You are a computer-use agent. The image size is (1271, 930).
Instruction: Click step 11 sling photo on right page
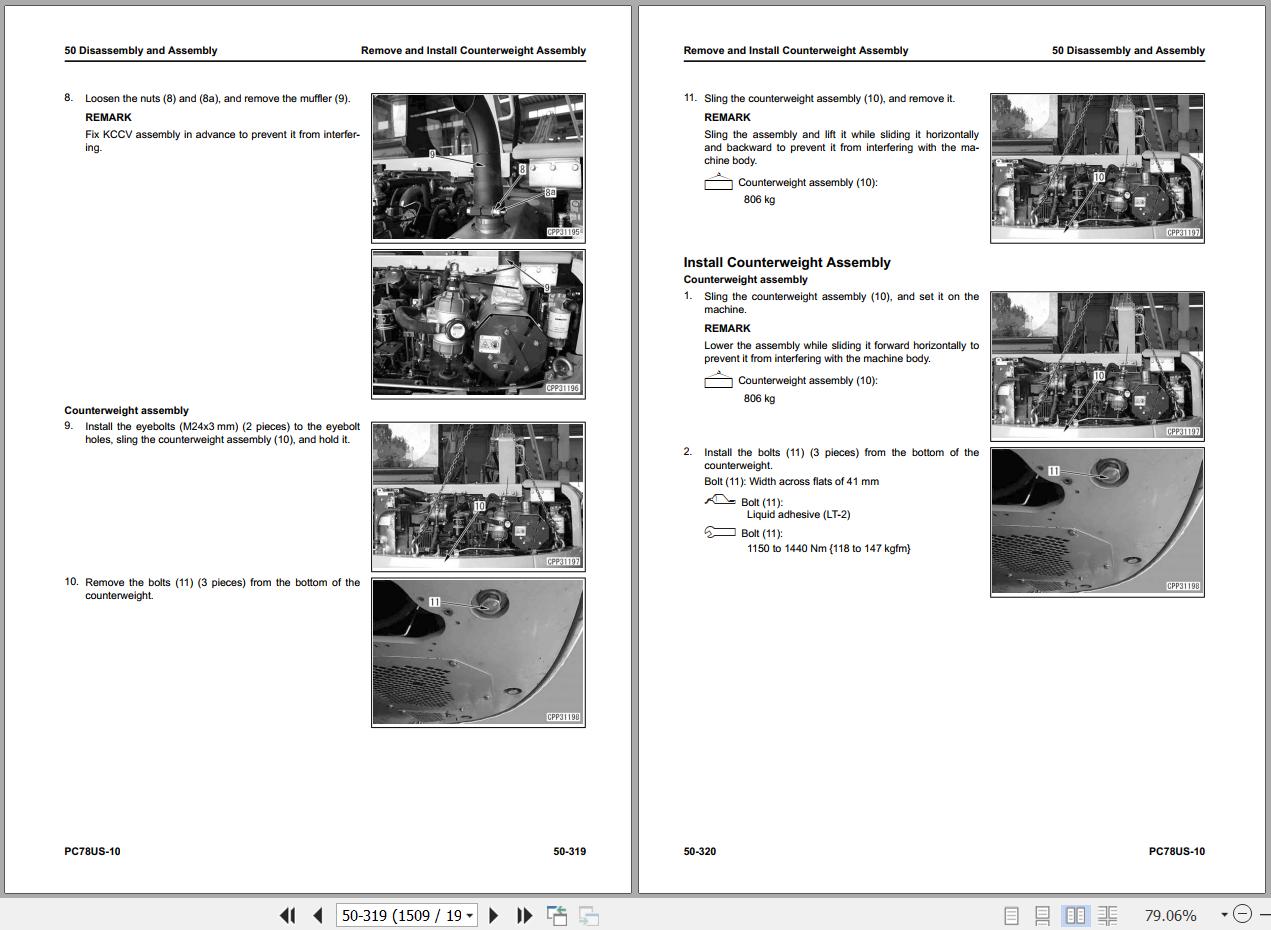1097,167
